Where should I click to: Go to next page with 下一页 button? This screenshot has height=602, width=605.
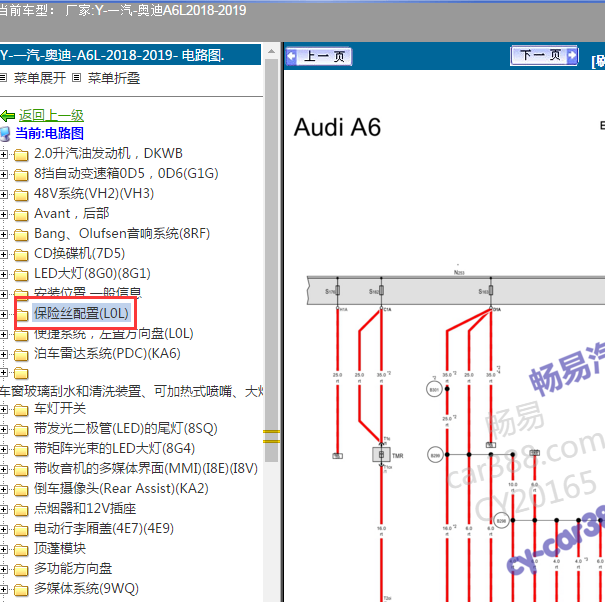[x=544, y=56]
